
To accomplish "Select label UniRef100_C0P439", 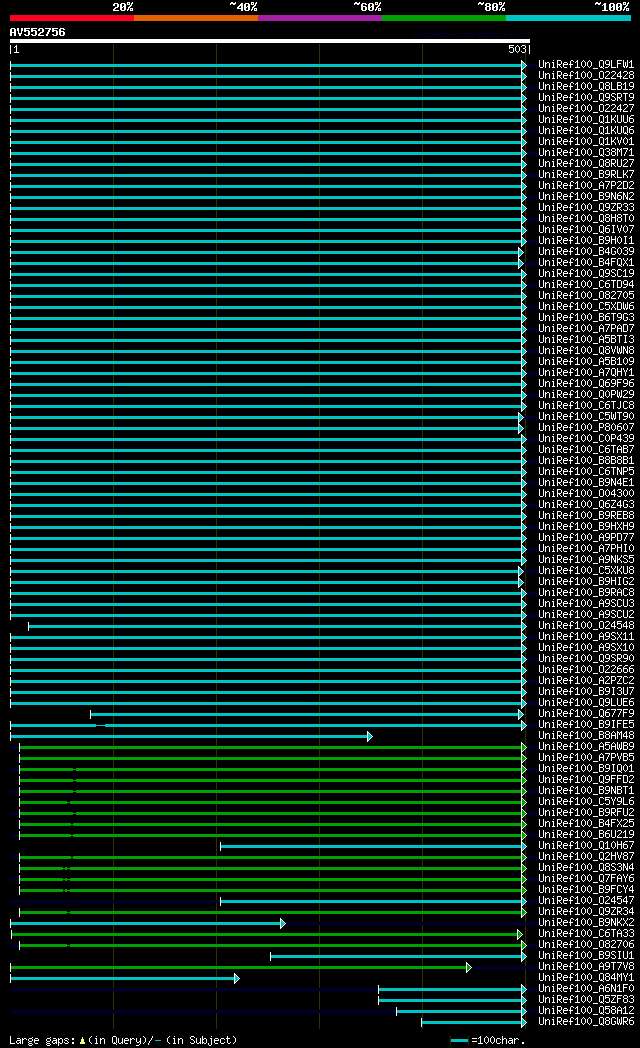I will coord(586,438).
